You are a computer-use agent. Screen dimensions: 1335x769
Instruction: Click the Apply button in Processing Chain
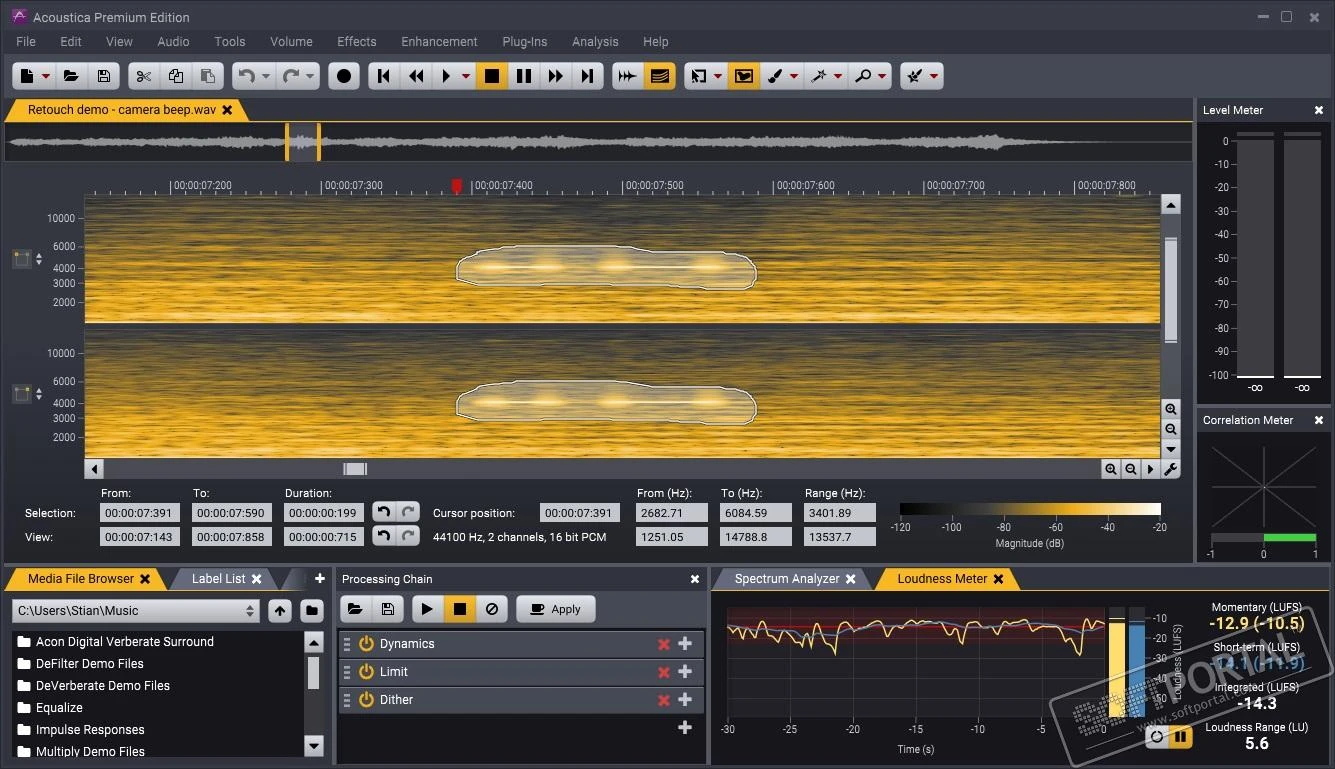[x=555, y=609]
